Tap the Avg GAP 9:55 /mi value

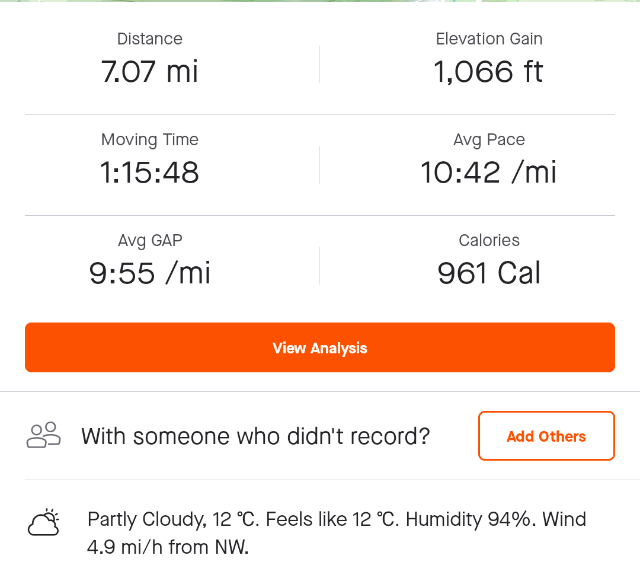click(150, 273)
